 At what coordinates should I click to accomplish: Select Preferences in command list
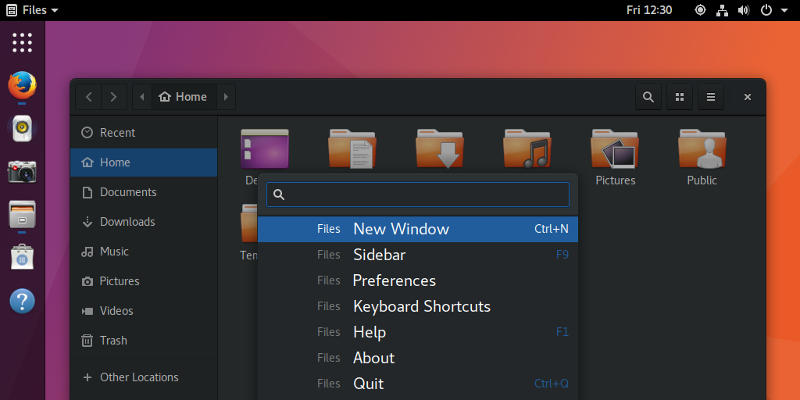418,281
